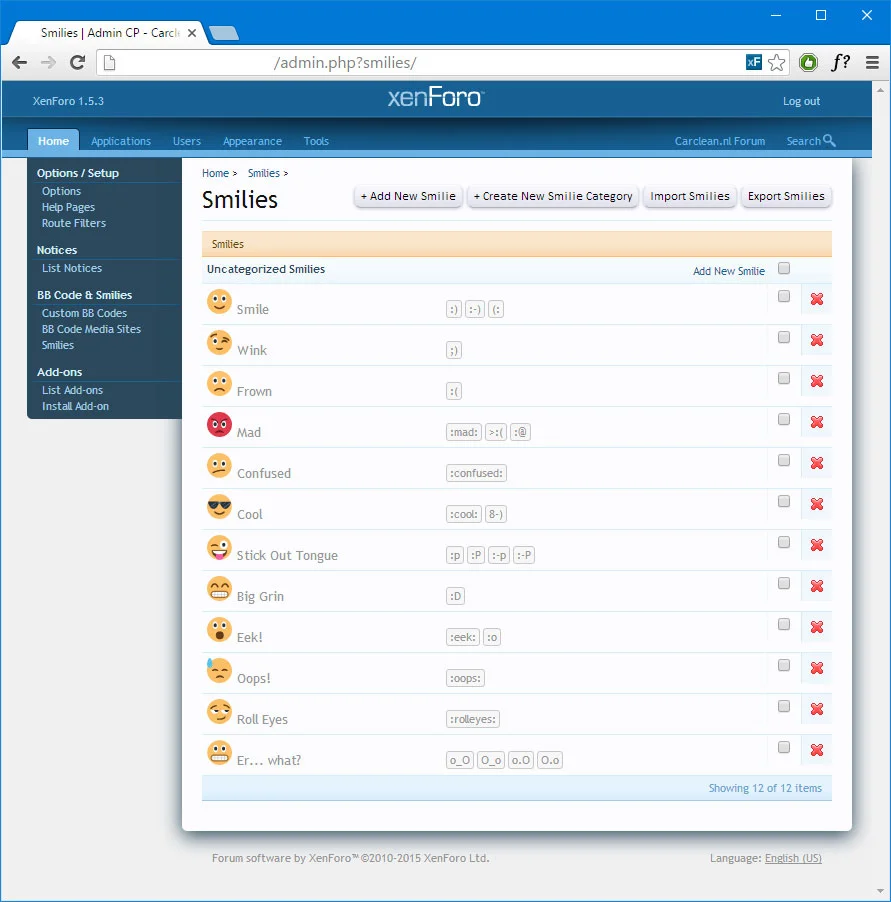Open the Home admin tab
This screenshot has width=891, height=902.
(53, 141)
